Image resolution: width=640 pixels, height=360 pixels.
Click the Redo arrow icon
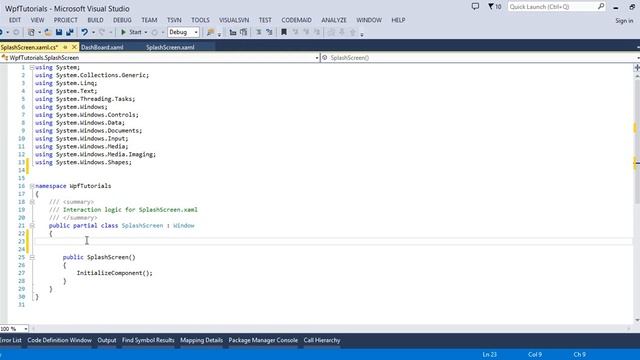102,32
